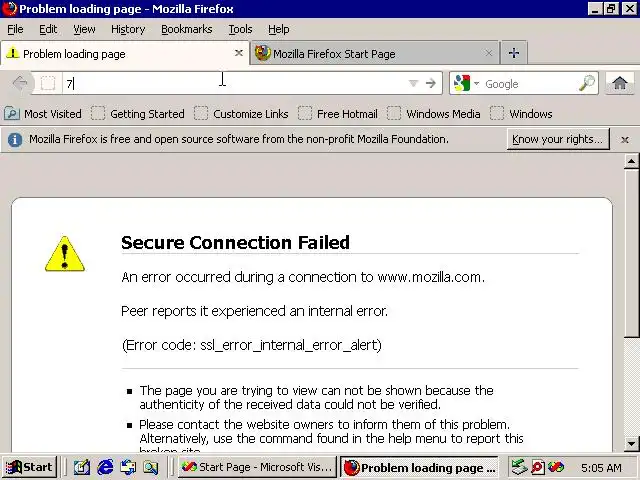Viewport: 640px width, 480px height.
Task: Click the magnifying glass search icon
Action: 587,83
